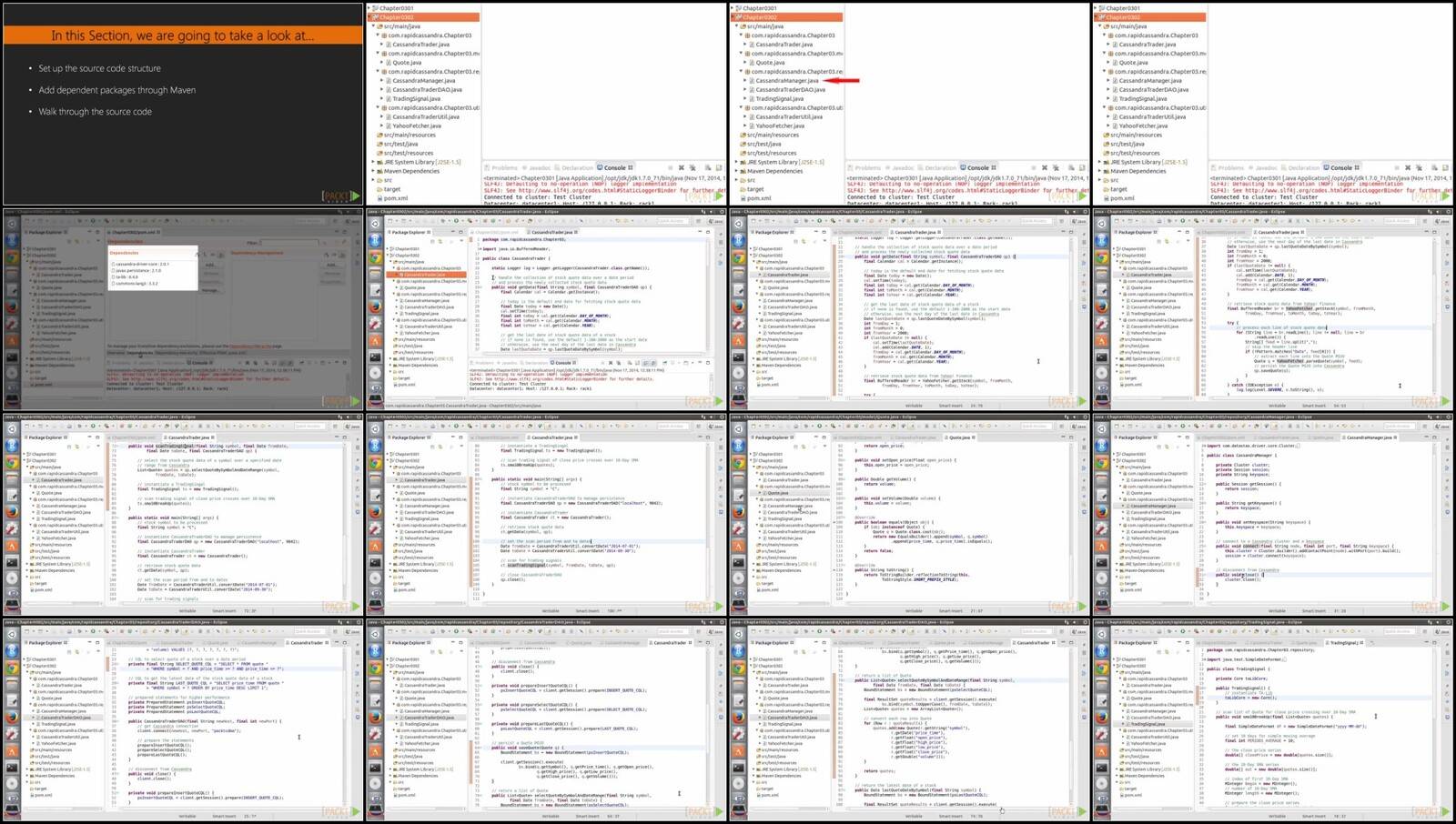Switch to Problems tab in red-arrow frame
Image resolution: width=1456 pixels, height=824 pixels.
864,167
